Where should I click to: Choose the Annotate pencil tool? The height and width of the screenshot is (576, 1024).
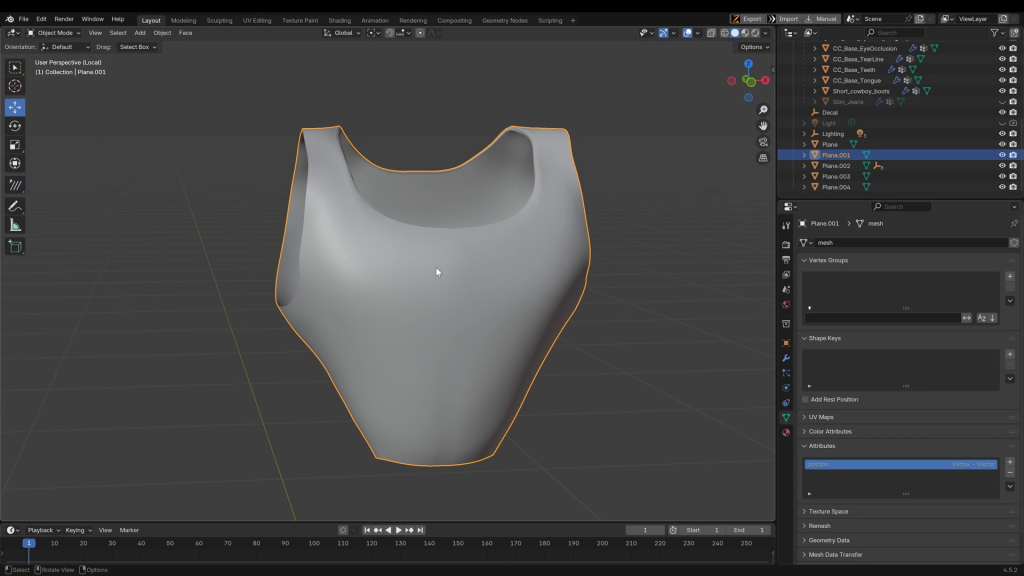coord(15,206)
